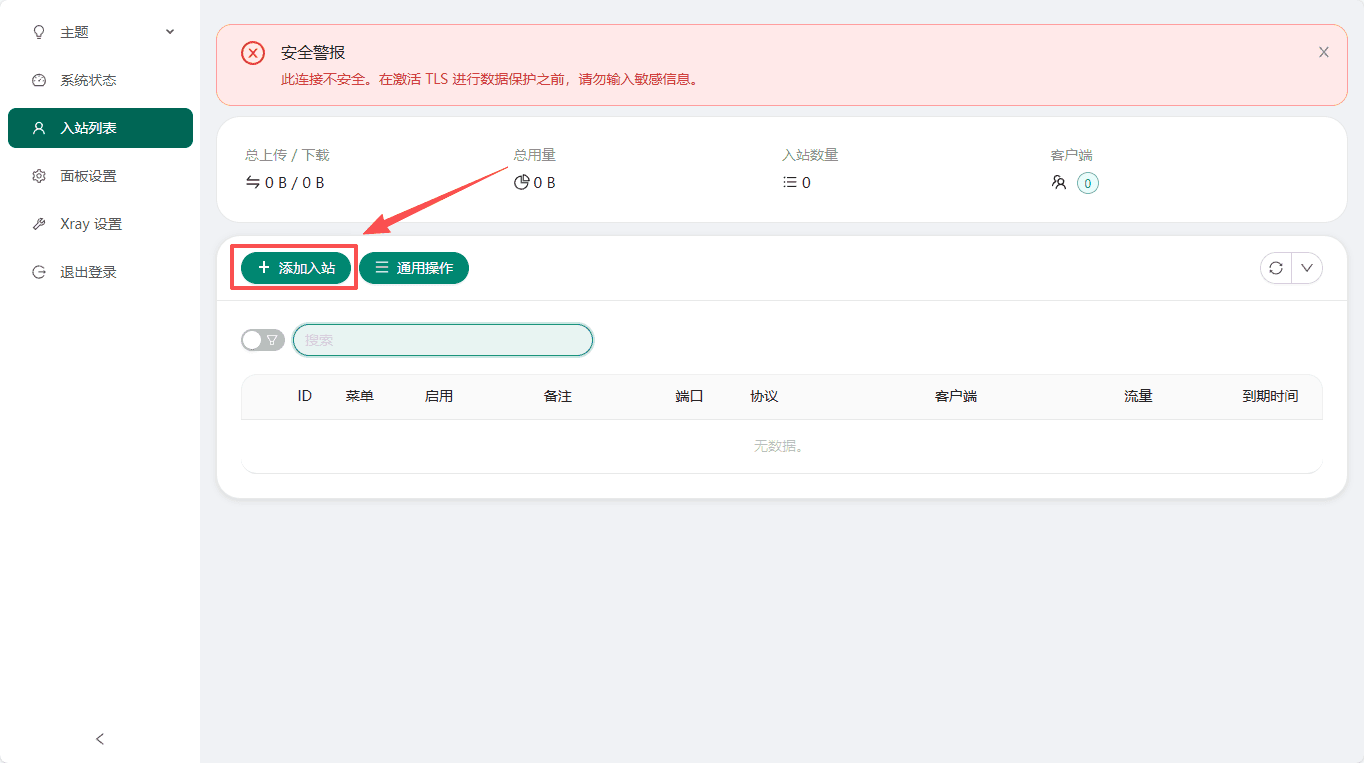Click the 退出登录 logout icon
The image size is (1364, 763).
point(39,272)
